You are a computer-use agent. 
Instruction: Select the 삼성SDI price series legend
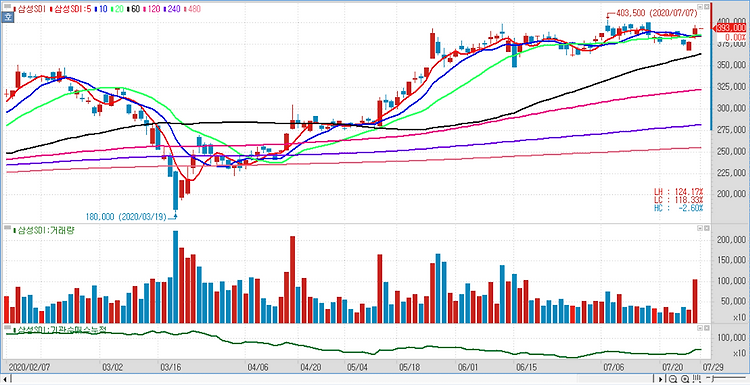click(29, 9)
